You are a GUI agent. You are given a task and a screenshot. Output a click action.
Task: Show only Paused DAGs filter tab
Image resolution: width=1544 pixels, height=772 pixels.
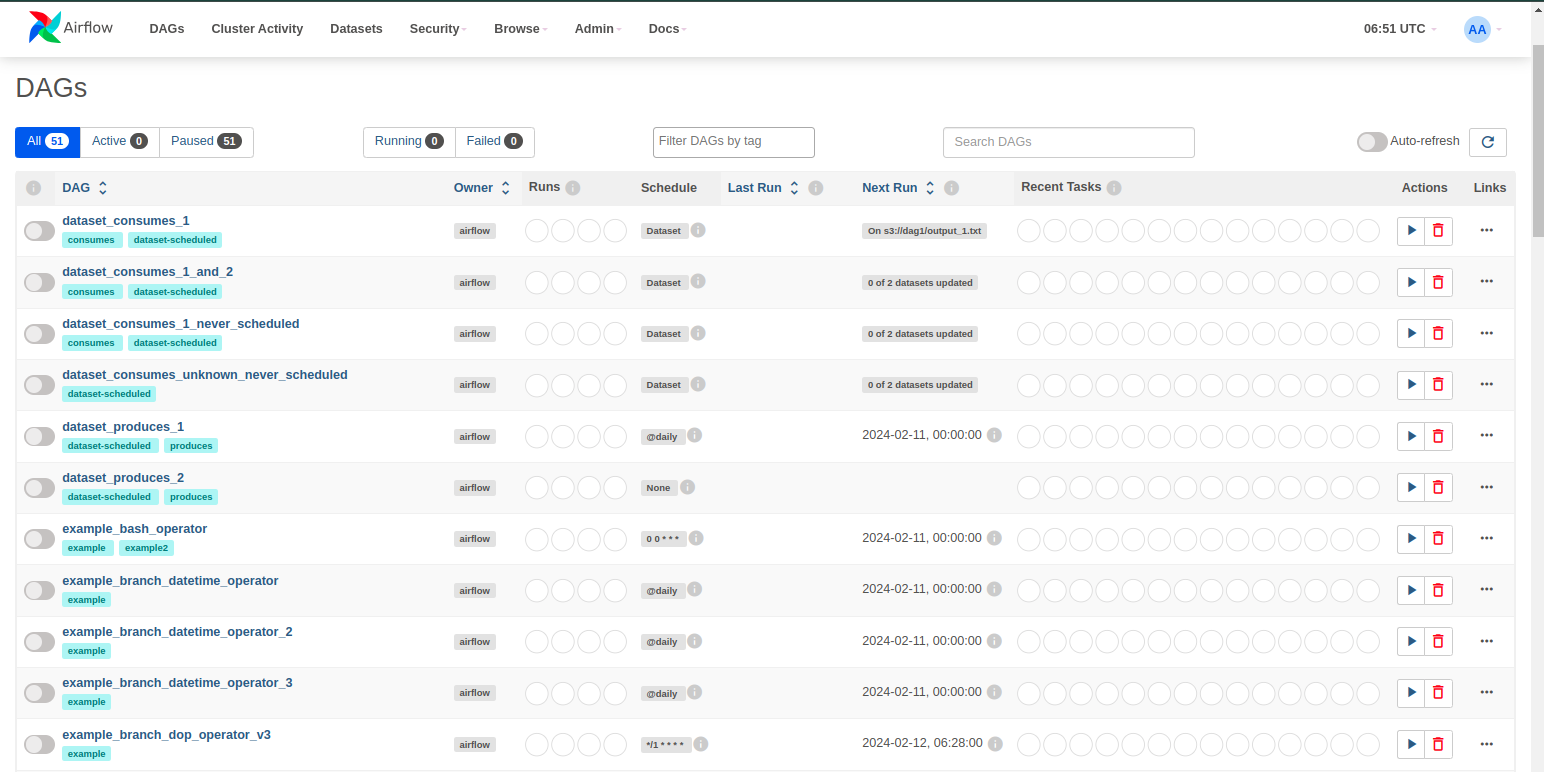pos(205,142)
